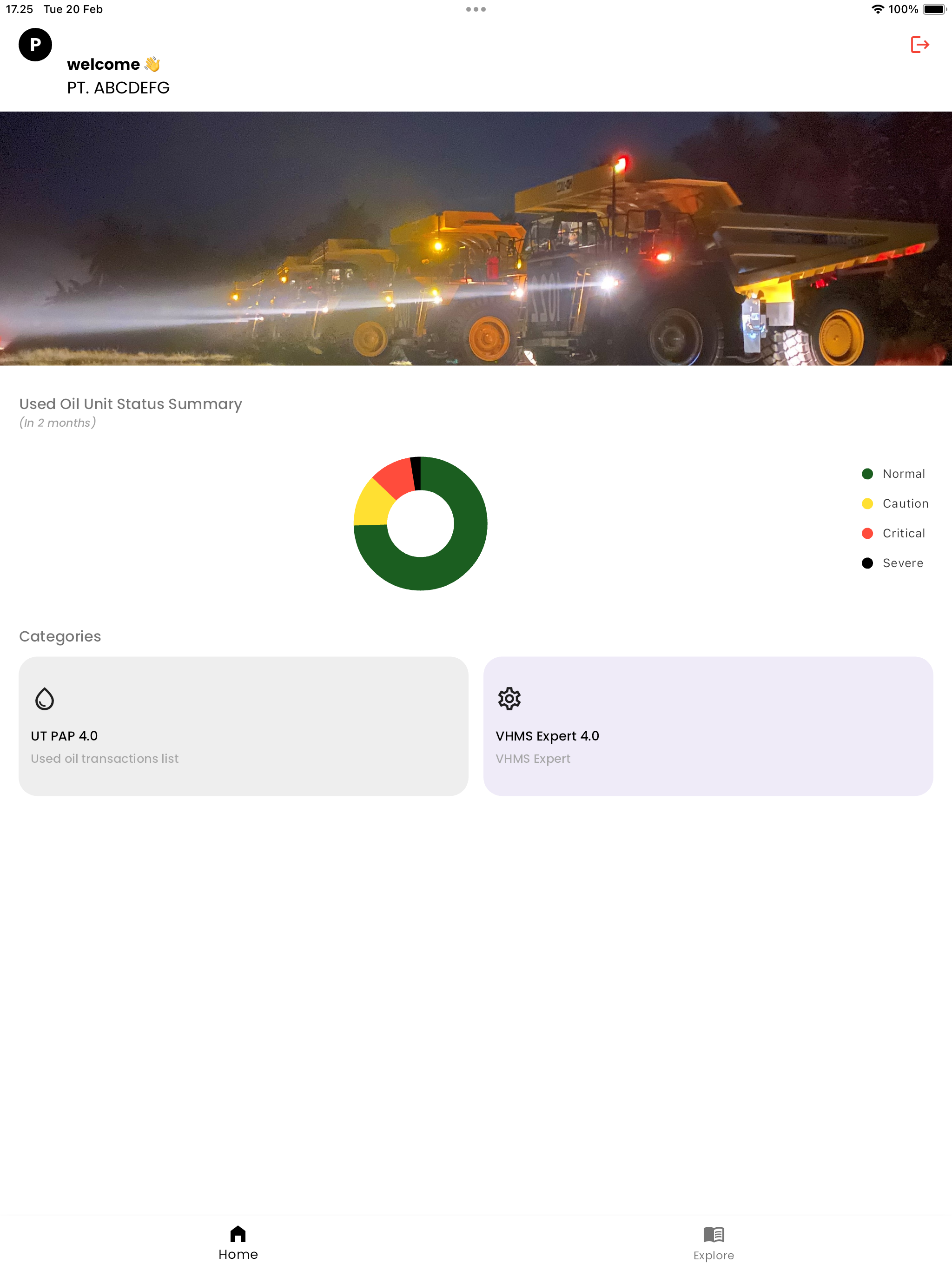Tap the Normal legend label
Screen dimensions: 952x1270
pos(904,474)
